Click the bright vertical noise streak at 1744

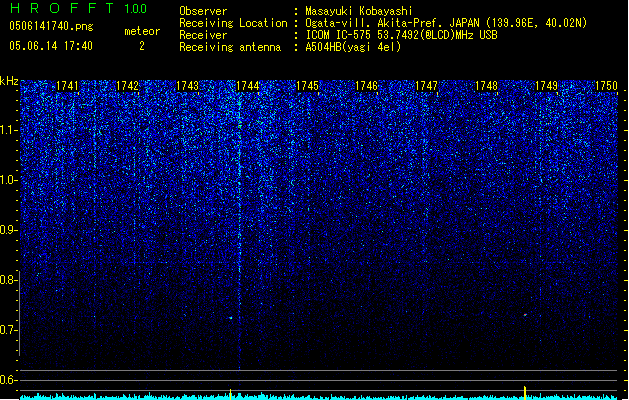239,231
